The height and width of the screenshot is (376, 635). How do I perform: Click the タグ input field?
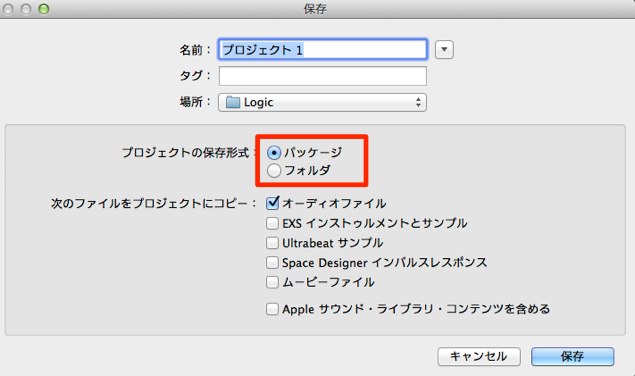point(322,76)
